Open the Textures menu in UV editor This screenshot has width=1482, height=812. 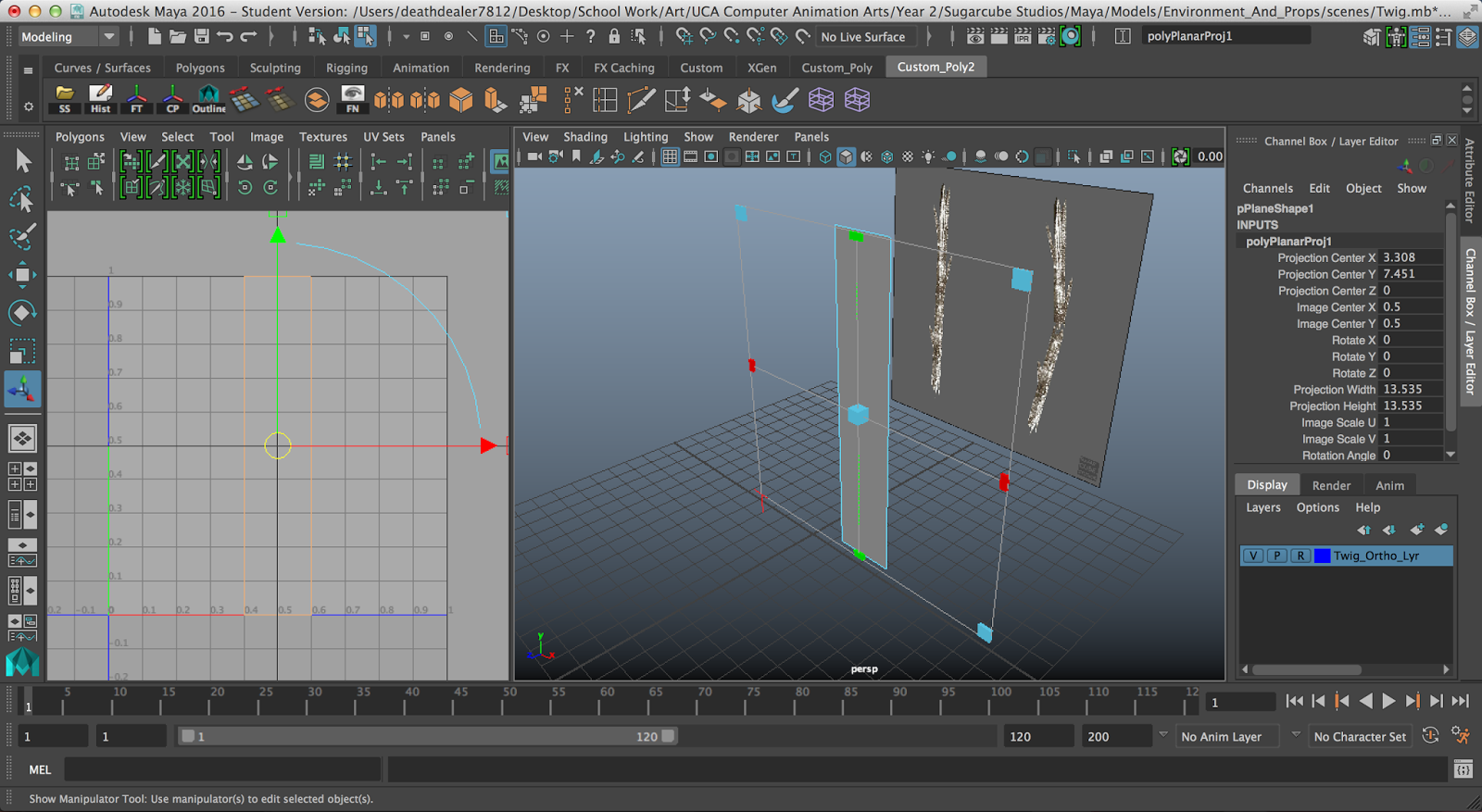(x=322, y=137)
